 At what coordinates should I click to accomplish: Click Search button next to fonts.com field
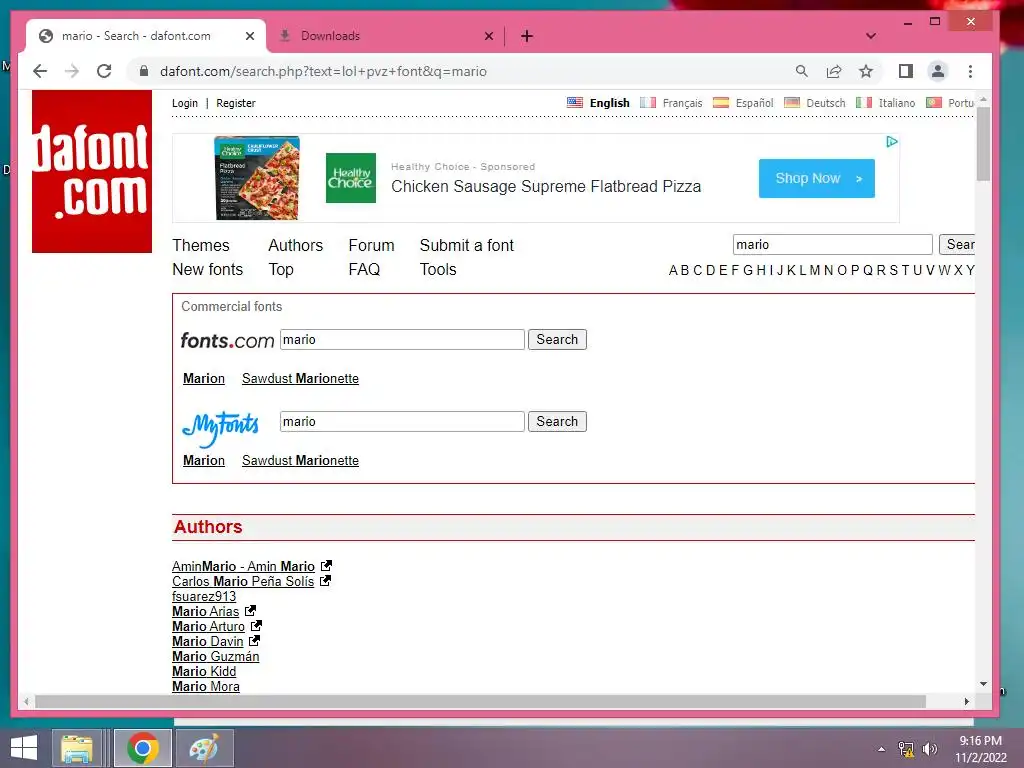[x=557, y=340]
